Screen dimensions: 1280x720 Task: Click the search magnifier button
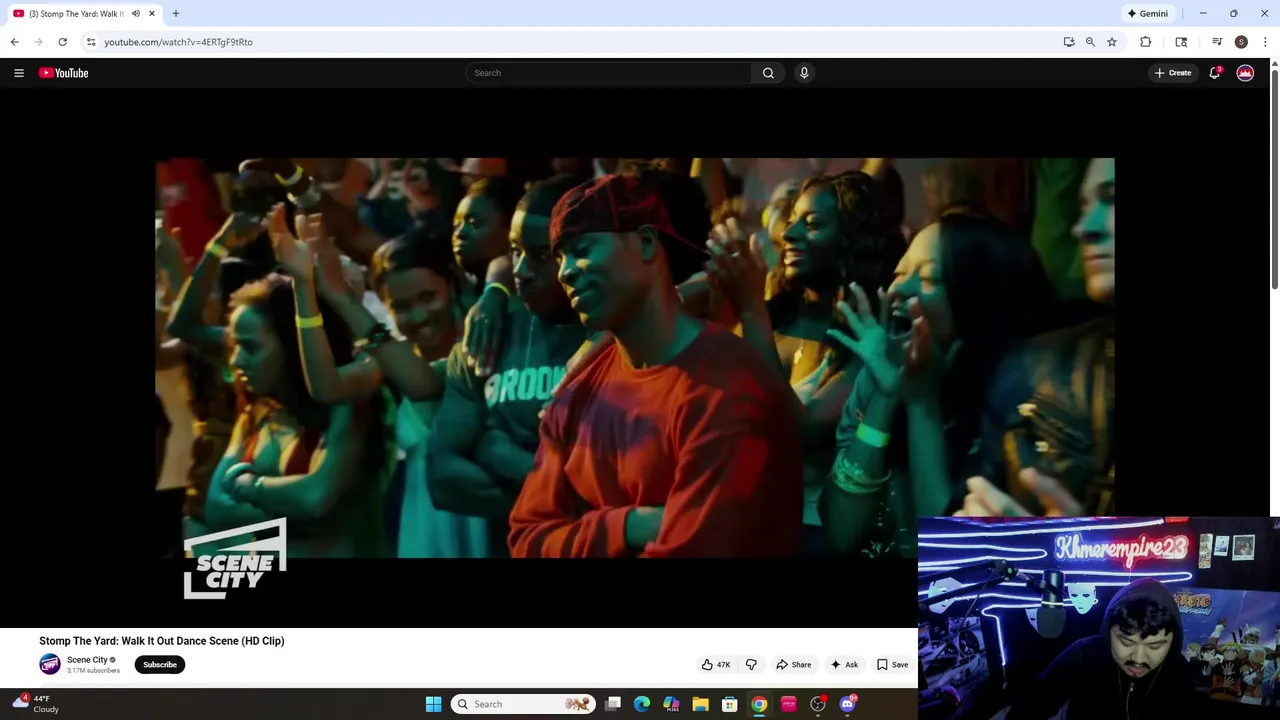click(768, 73)
